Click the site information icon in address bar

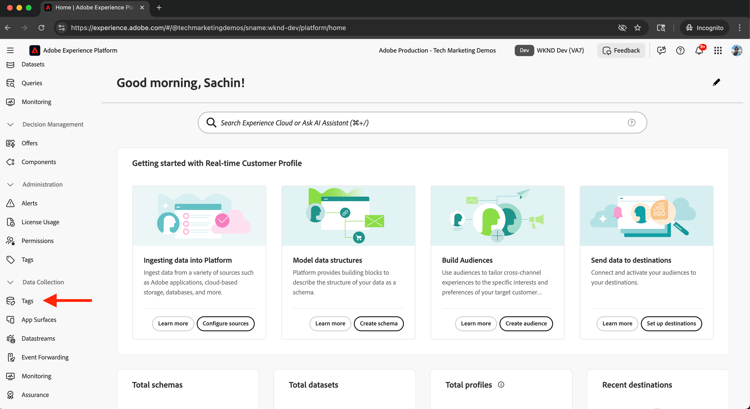(61, 28)
